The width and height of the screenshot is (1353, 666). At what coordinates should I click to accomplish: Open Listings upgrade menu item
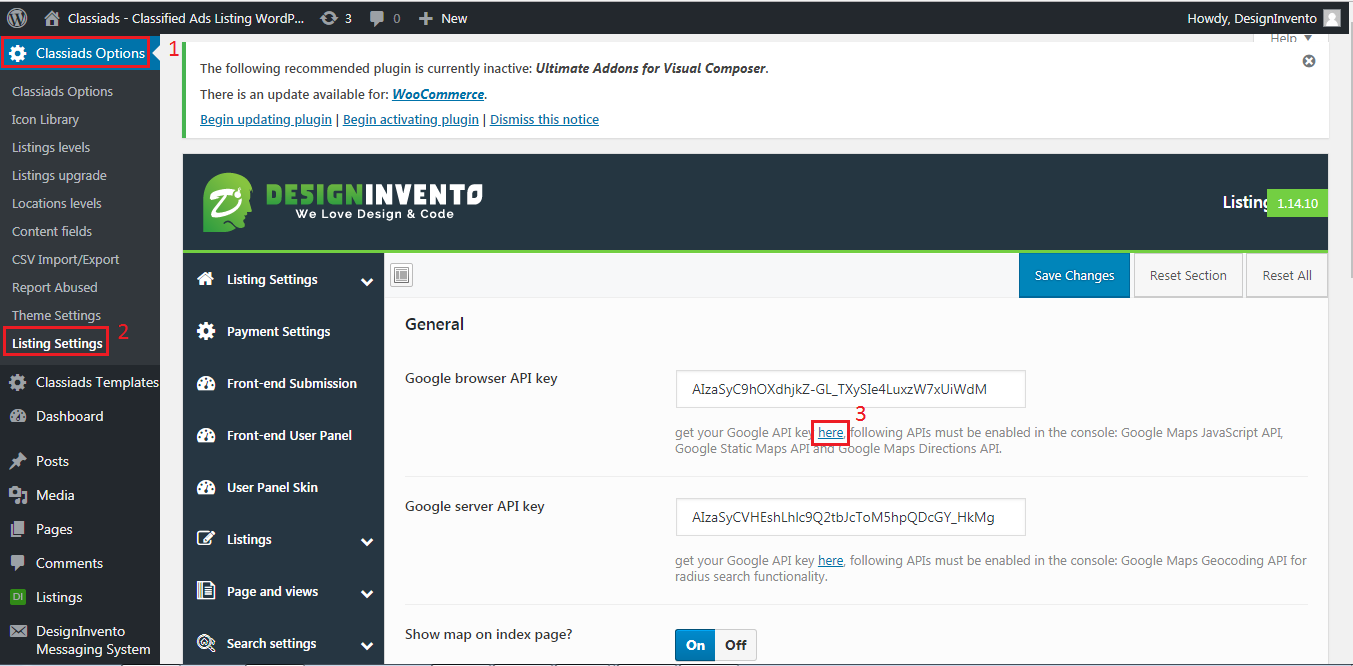pyautogui.click(x=59, y=175)
